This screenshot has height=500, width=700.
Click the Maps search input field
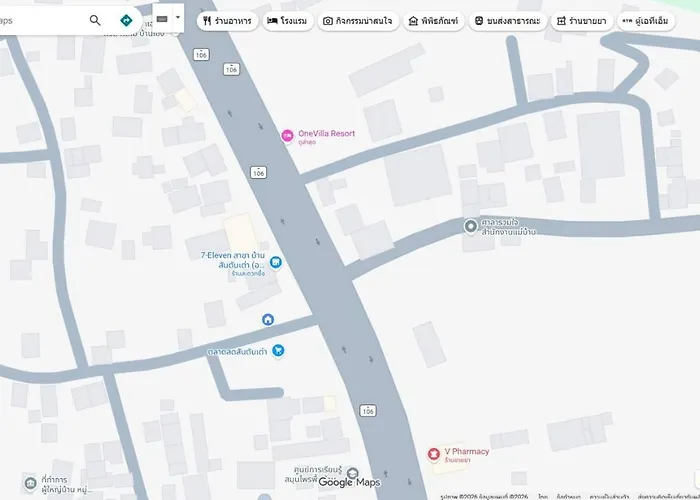click(x=42, y=20)
